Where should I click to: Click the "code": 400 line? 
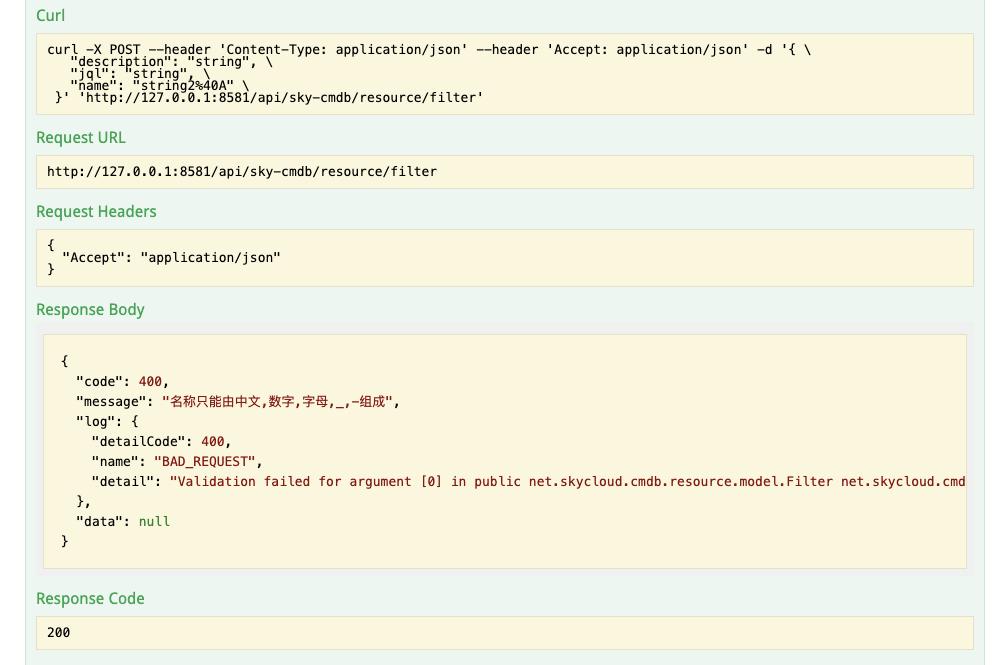coord(122,382)
